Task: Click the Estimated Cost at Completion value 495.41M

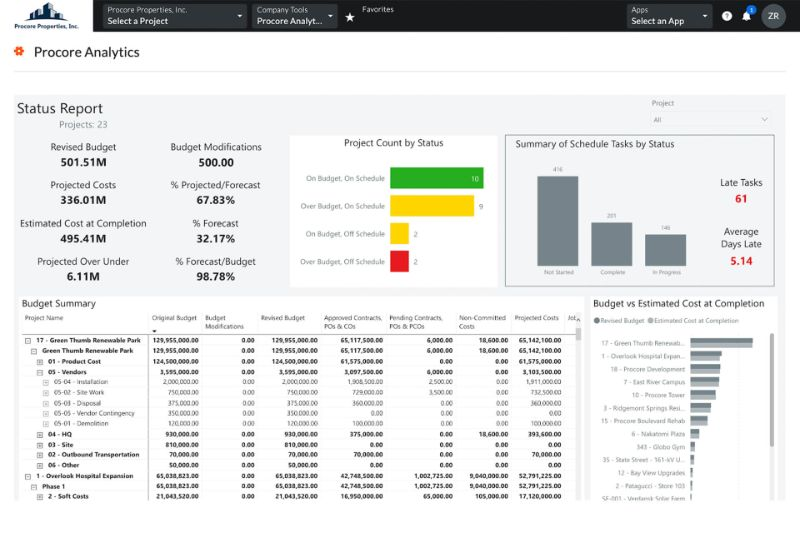Action: click(x=83, y=238)
